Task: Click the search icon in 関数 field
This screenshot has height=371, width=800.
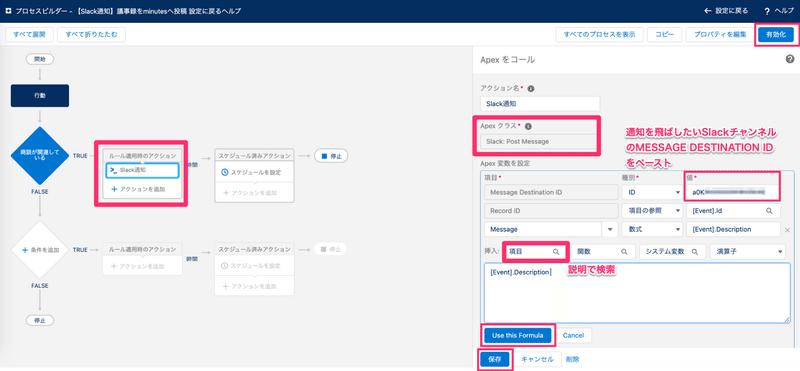Action: click(623, 252)
